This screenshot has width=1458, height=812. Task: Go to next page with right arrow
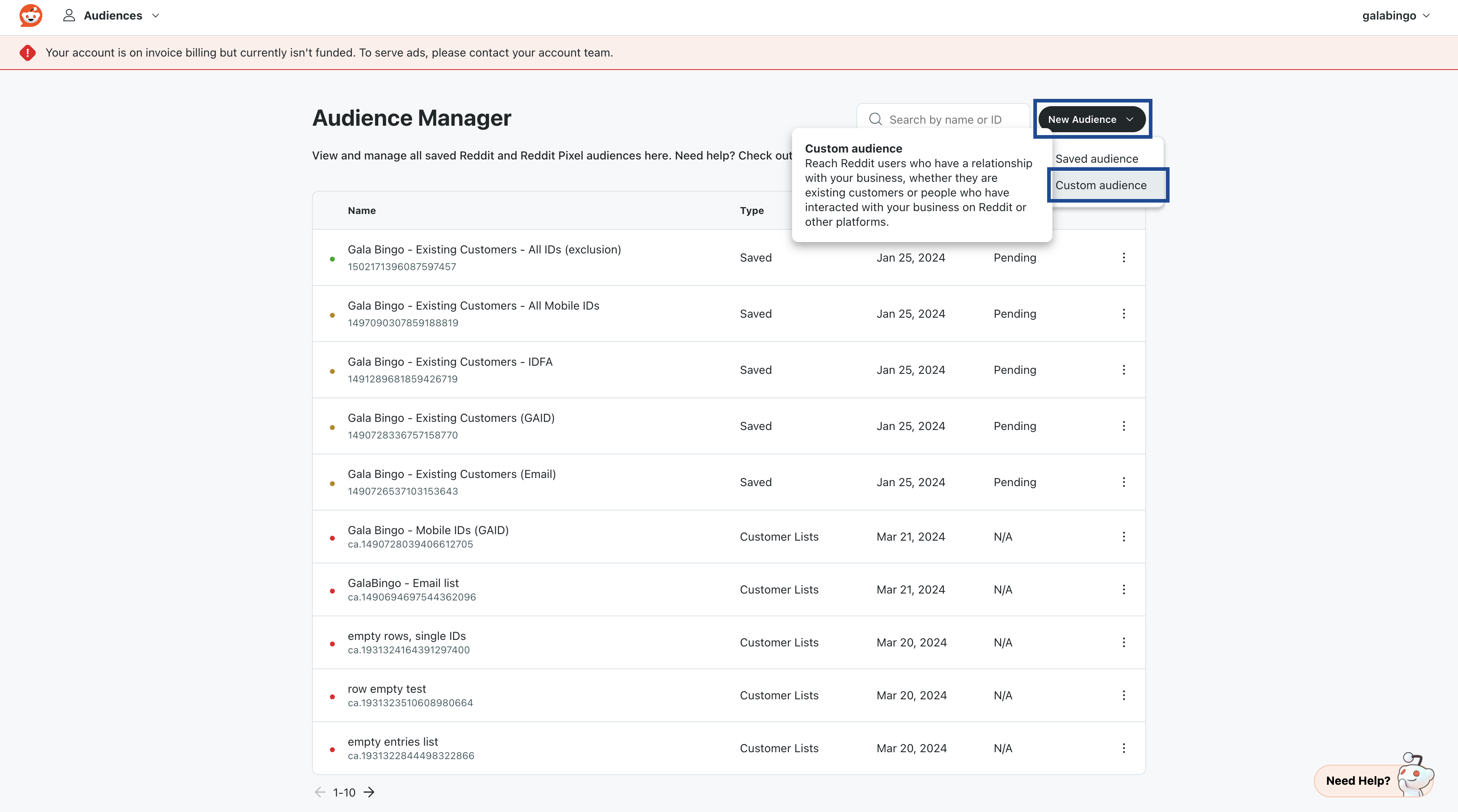pos(369,792)
